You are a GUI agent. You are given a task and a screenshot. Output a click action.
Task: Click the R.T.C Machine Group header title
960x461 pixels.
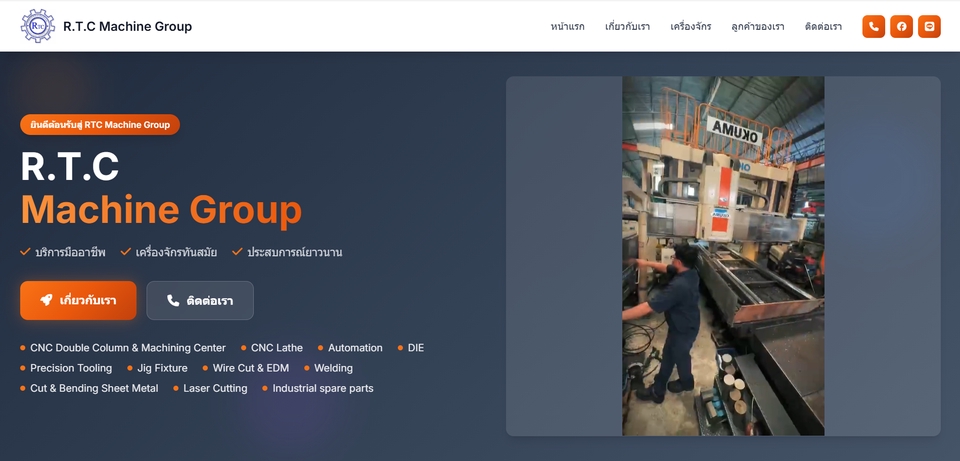(x=127, y=26)
